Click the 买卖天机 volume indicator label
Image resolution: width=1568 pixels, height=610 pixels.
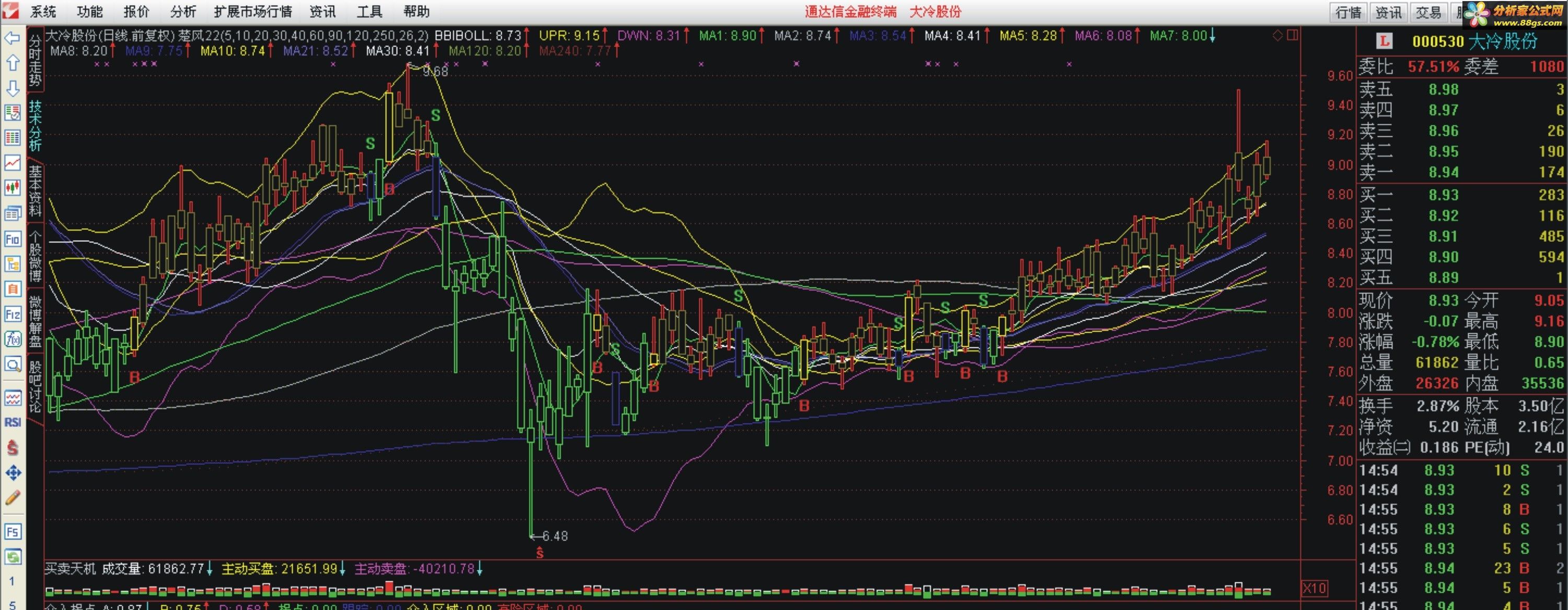(71, 569)
